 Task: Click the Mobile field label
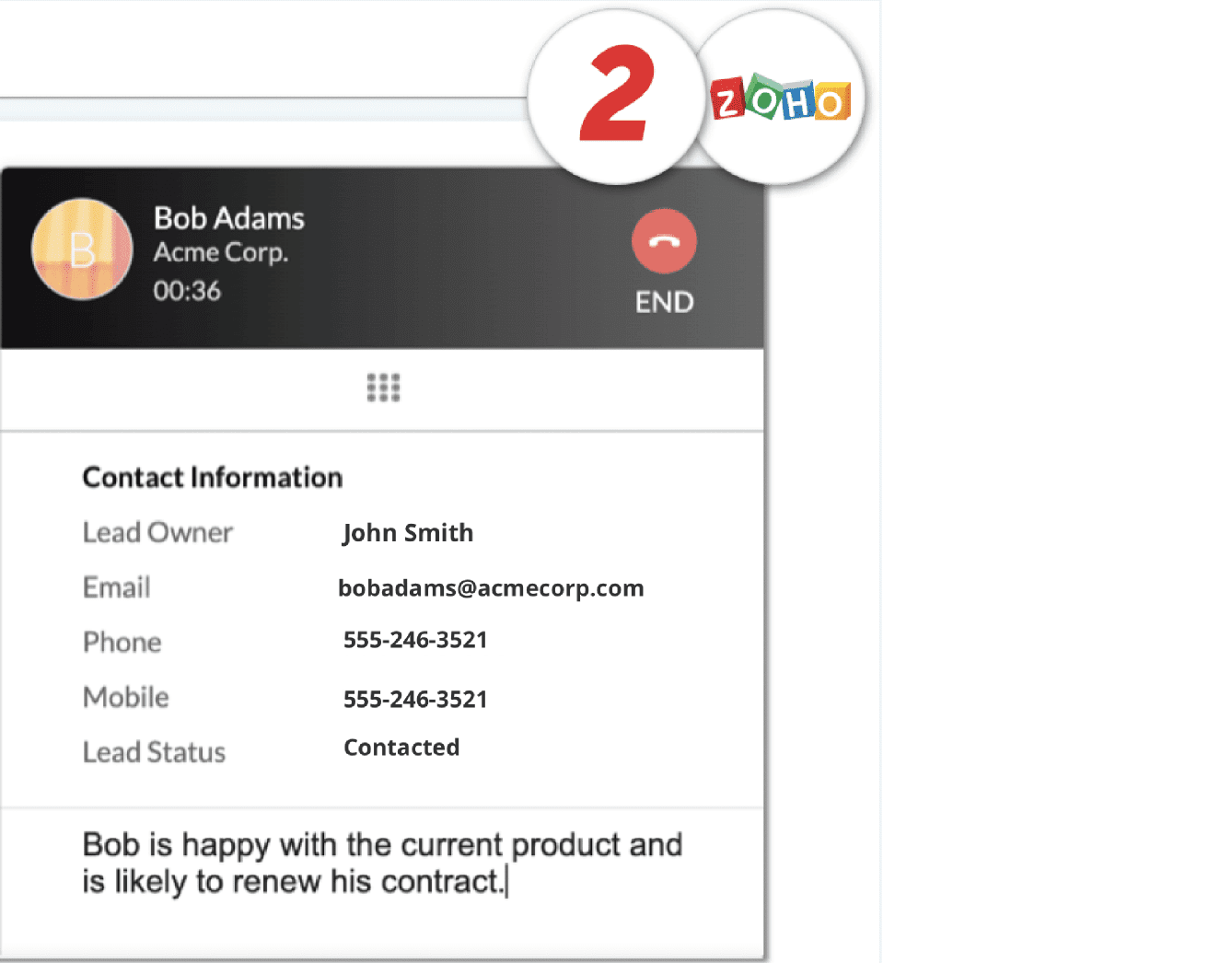click(126, 697)
